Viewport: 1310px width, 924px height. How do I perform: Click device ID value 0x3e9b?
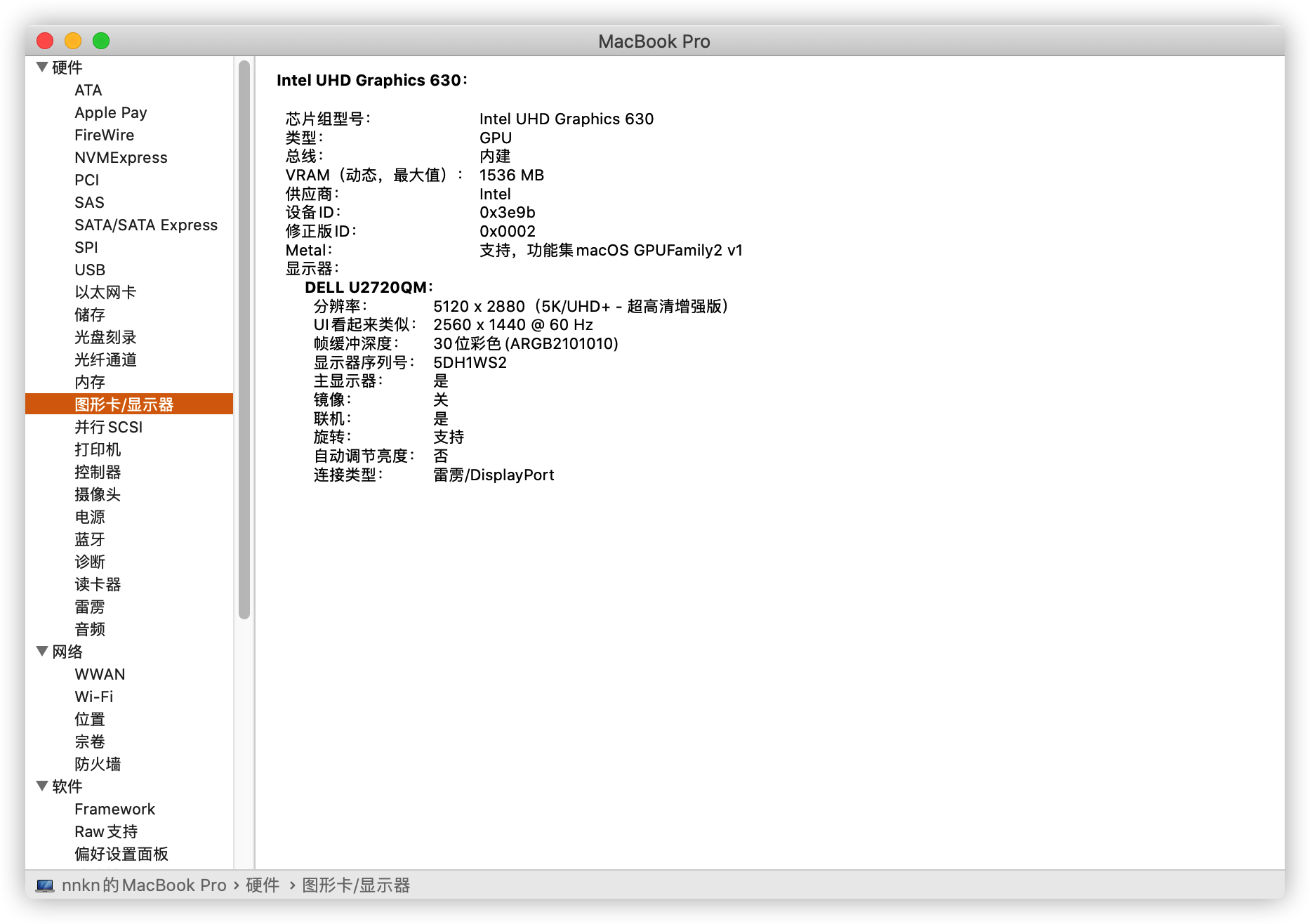[508, 212]
